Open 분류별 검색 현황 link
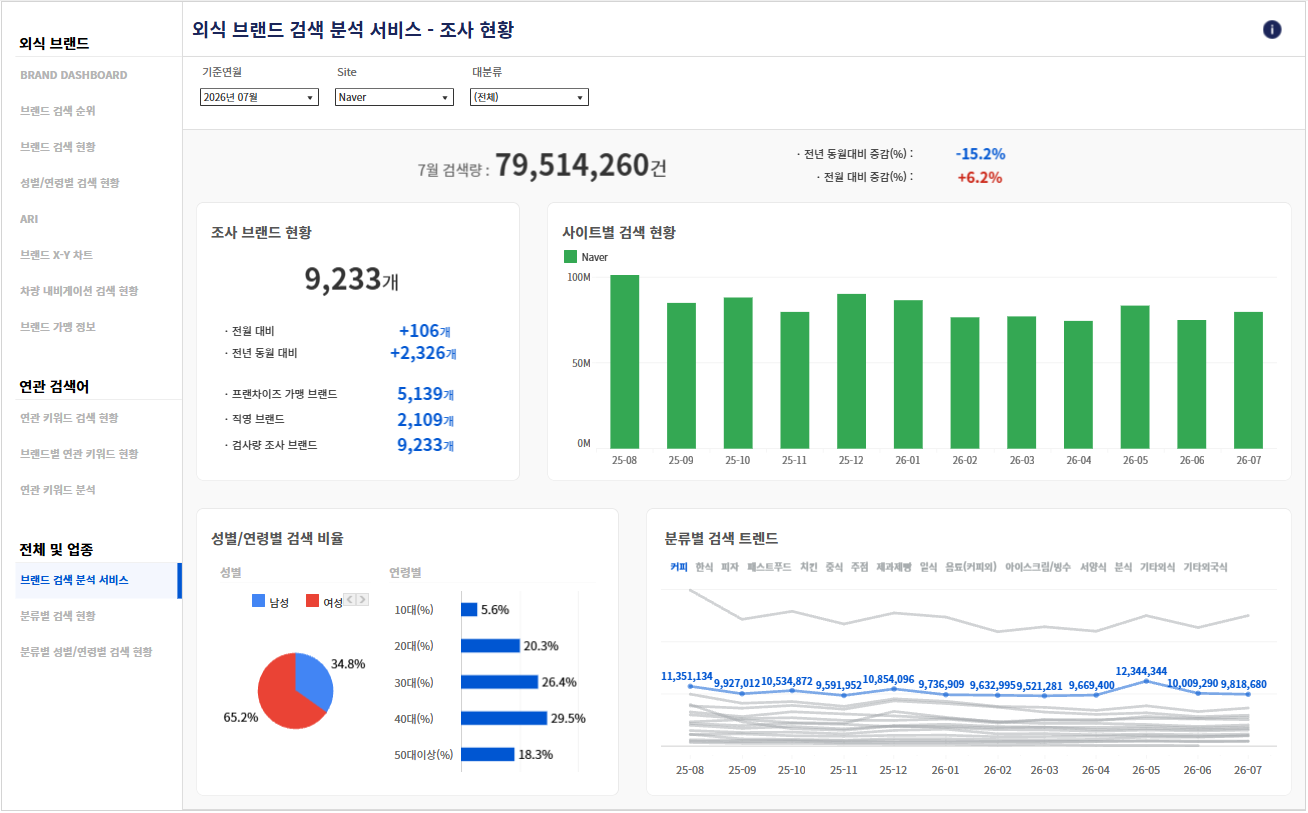The height and width of the screenshot is (813, 1308). click(x=58, y=616)
